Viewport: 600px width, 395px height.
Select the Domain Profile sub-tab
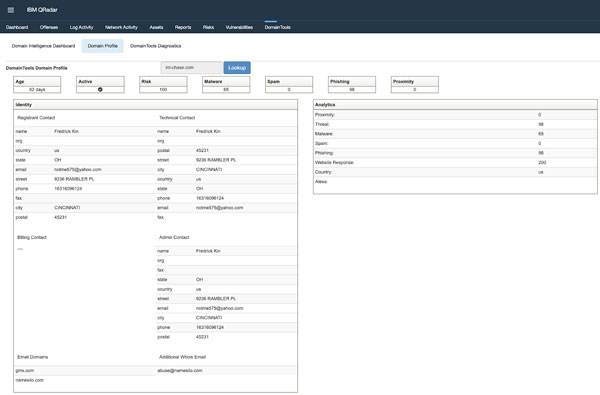pyautogui.click(x=103, y=46)
